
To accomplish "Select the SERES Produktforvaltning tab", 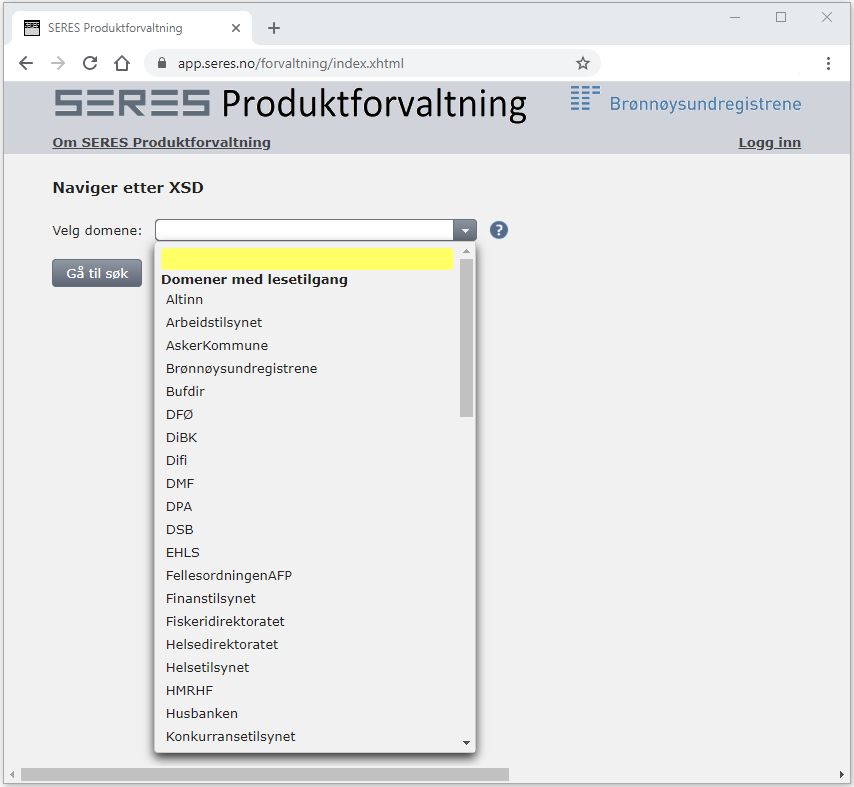I will (131, 28).
